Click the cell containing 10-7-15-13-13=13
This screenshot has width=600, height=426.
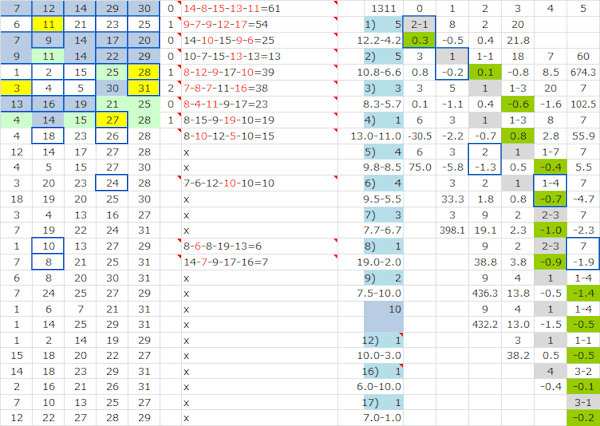(x=259, y=56)
